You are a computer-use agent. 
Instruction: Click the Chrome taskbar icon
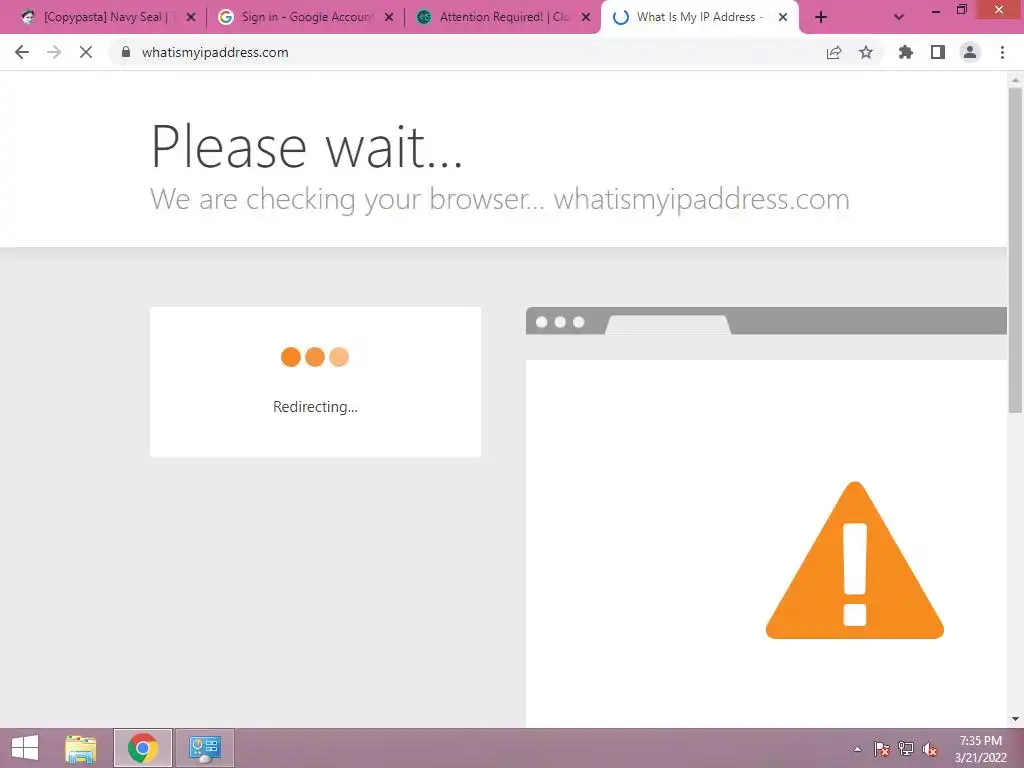click(142, 748)
